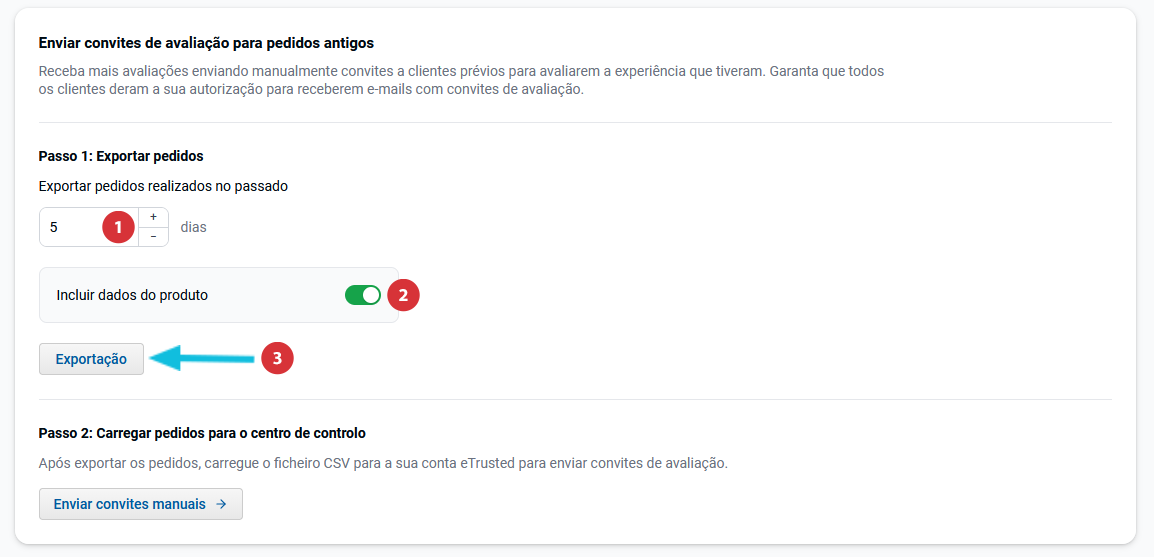
Task: Click the minus button to decrease days
Action: pos(153,237)
